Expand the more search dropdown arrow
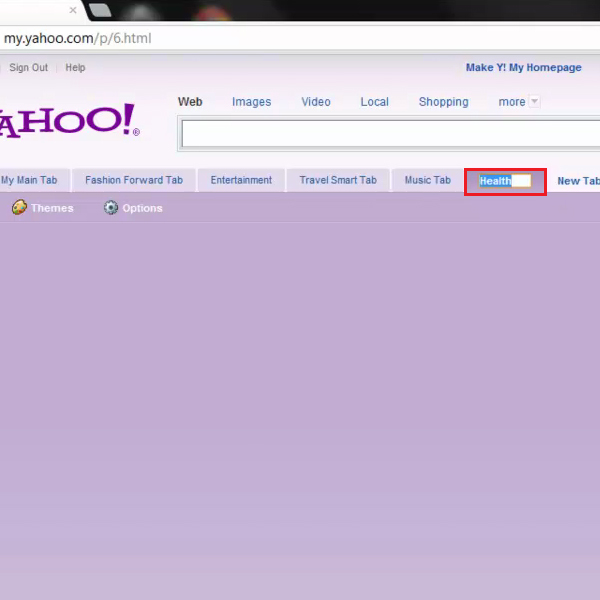The width and height of the screenshot is (600, 600). coord(534,101)
